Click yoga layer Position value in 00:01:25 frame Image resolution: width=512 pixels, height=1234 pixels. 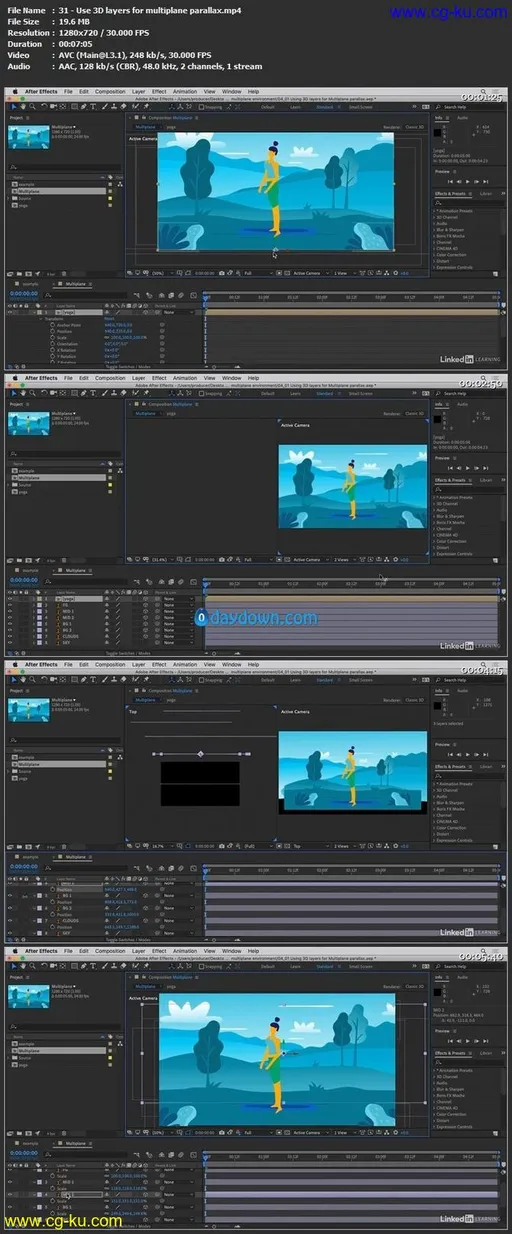tap(116, 331)
